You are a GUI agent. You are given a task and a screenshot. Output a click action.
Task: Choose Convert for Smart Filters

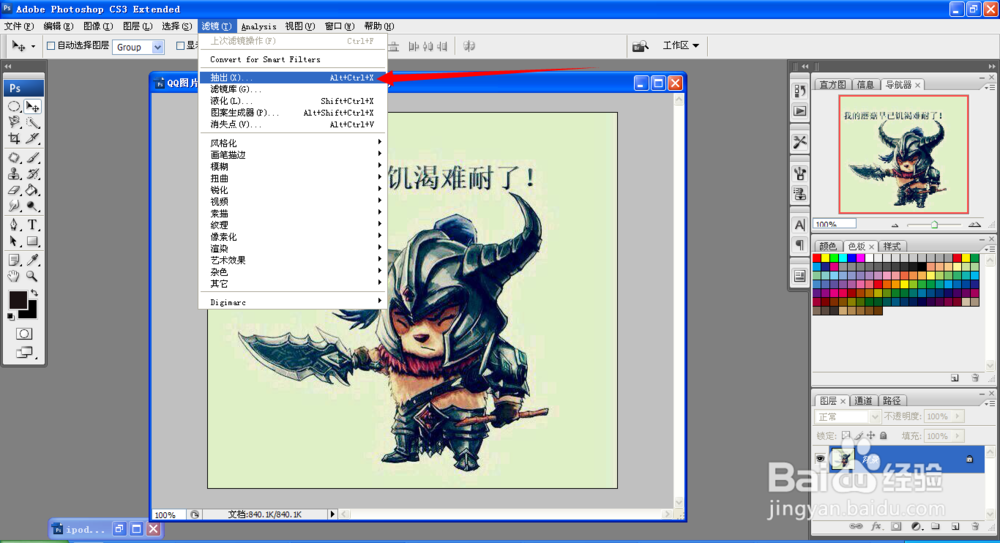pyautogui.click(x=293, y=59)
